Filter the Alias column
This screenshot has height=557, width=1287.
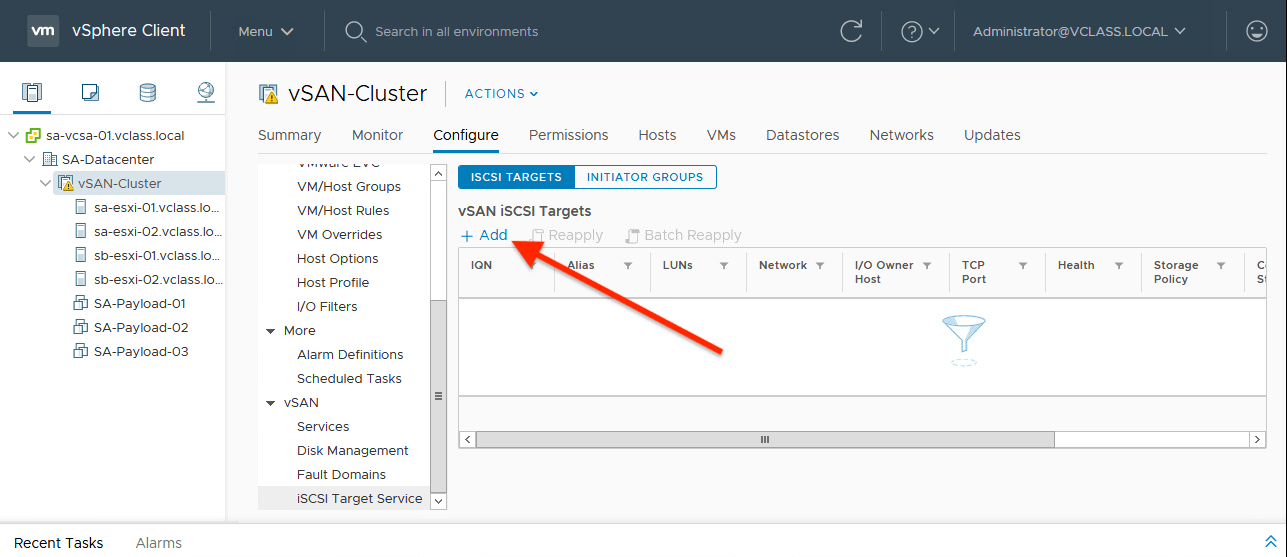(x=628, y=265)
